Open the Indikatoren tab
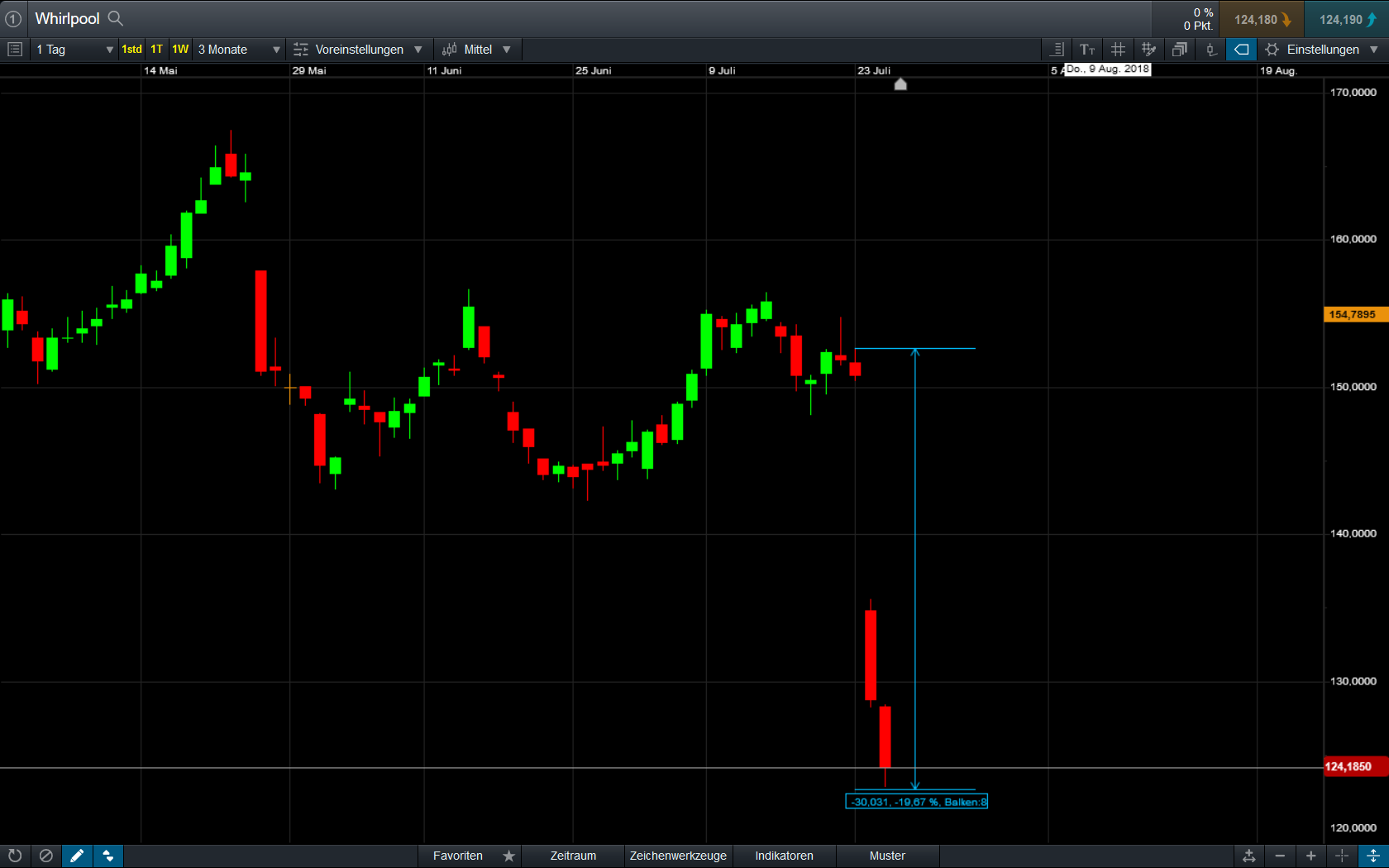Screen dimensions: 1389x868 tap(784, 856)
